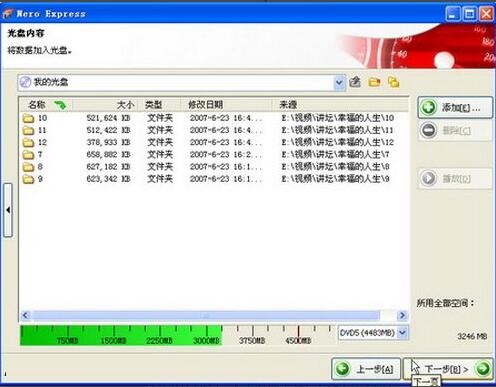Select the 658,882 KB size cell
Viewport: 496px width, 387px height.
pyautogui.click(x=108, y=155)
